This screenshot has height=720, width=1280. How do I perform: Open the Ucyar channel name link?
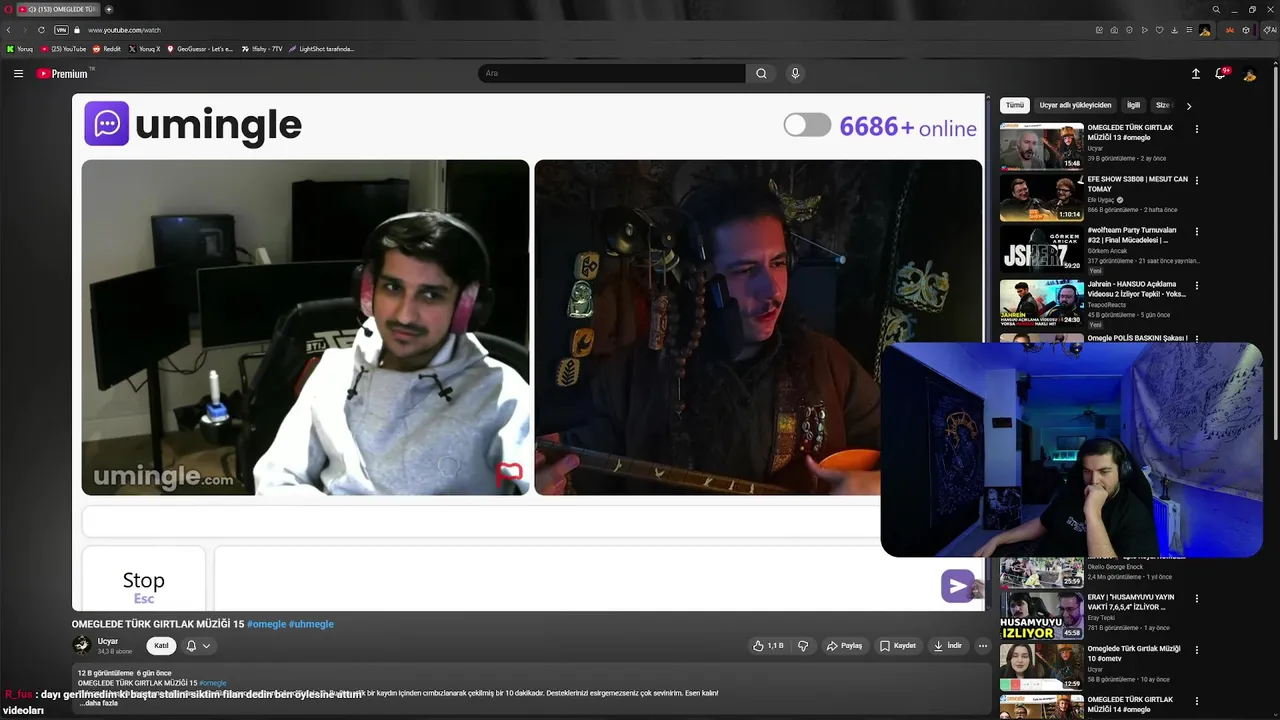click(108, 641)
